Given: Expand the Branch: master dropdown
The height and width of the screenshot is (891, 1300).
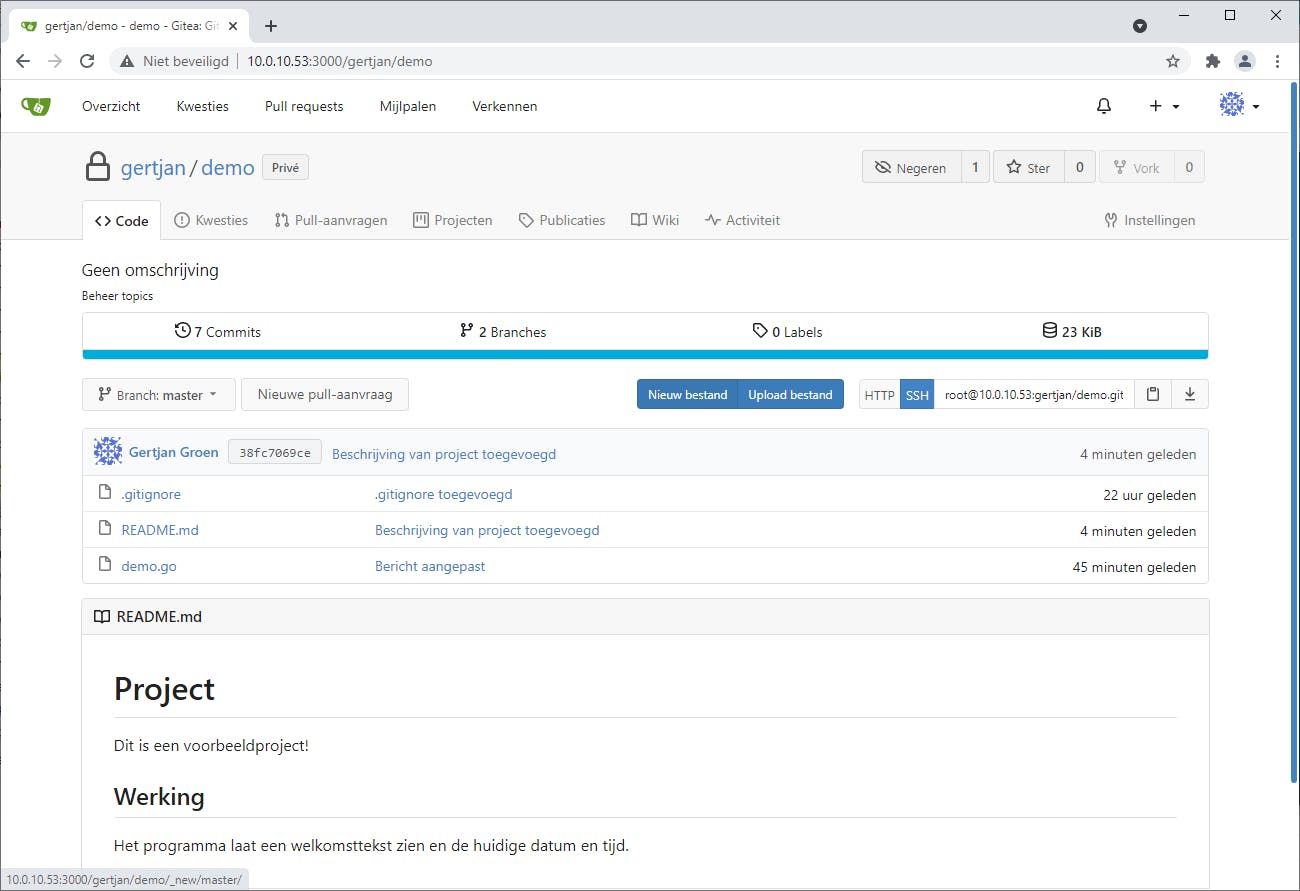Looking at the screenshot, I should click(x=158, y=395).
